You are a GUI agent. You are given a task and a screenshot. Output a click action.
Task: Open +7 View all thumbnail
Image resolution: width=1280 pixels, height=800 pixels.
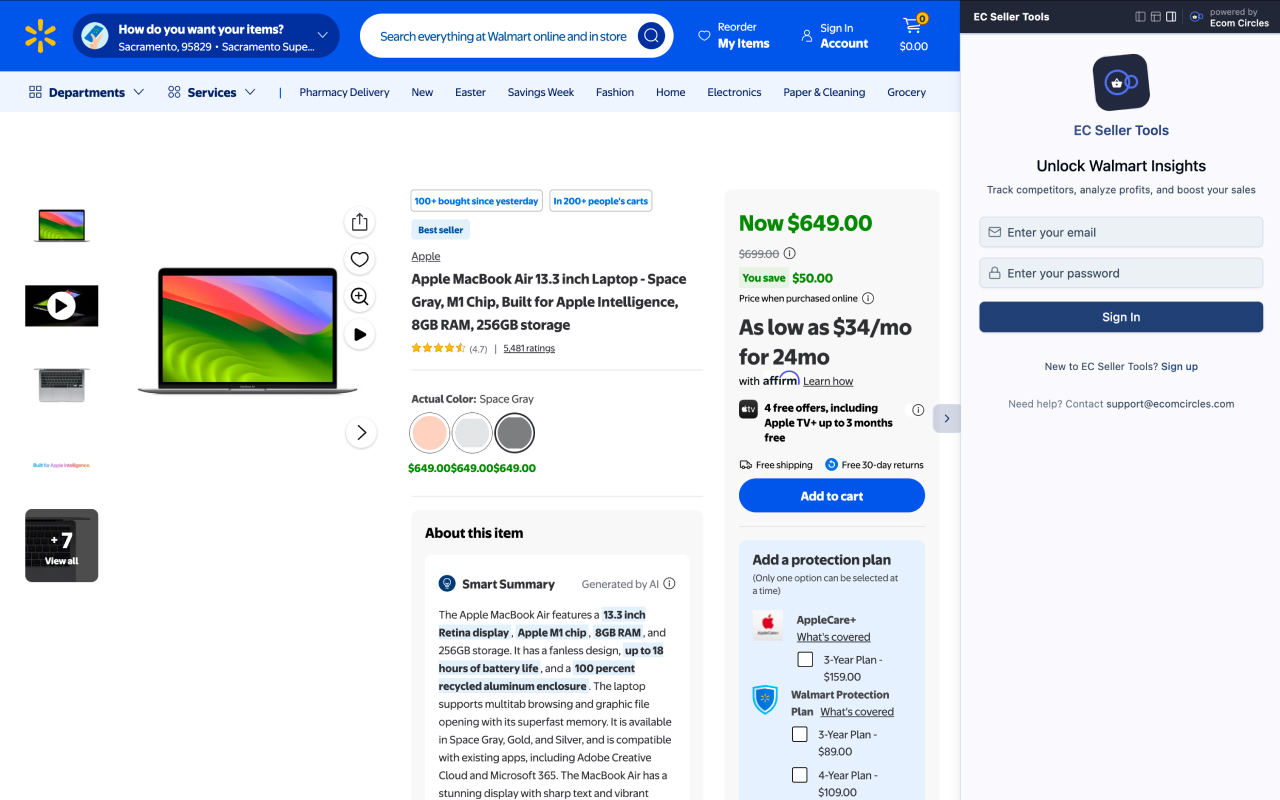click(x=62, y=545)
